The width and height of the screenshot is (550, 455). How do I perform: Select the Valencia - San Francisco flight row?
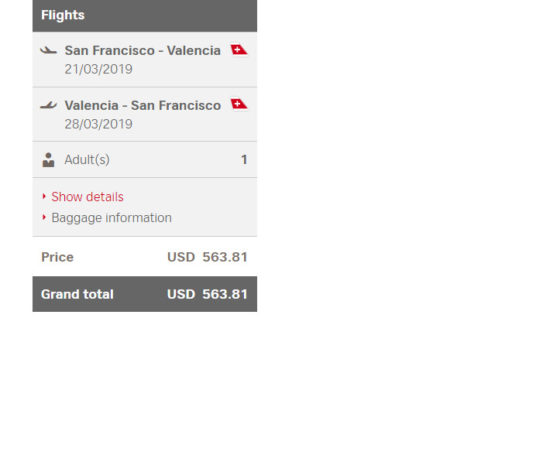(145, 114)
